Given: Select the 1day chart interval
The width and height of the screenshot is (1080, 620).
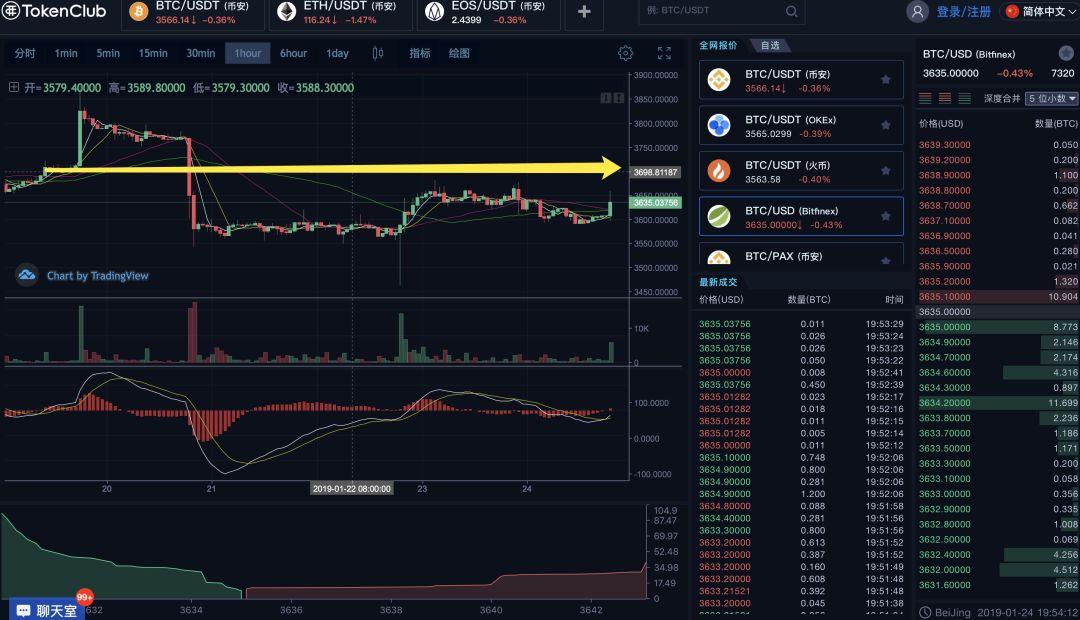Looking at the screenshot, I should click(x=338, y=53).
